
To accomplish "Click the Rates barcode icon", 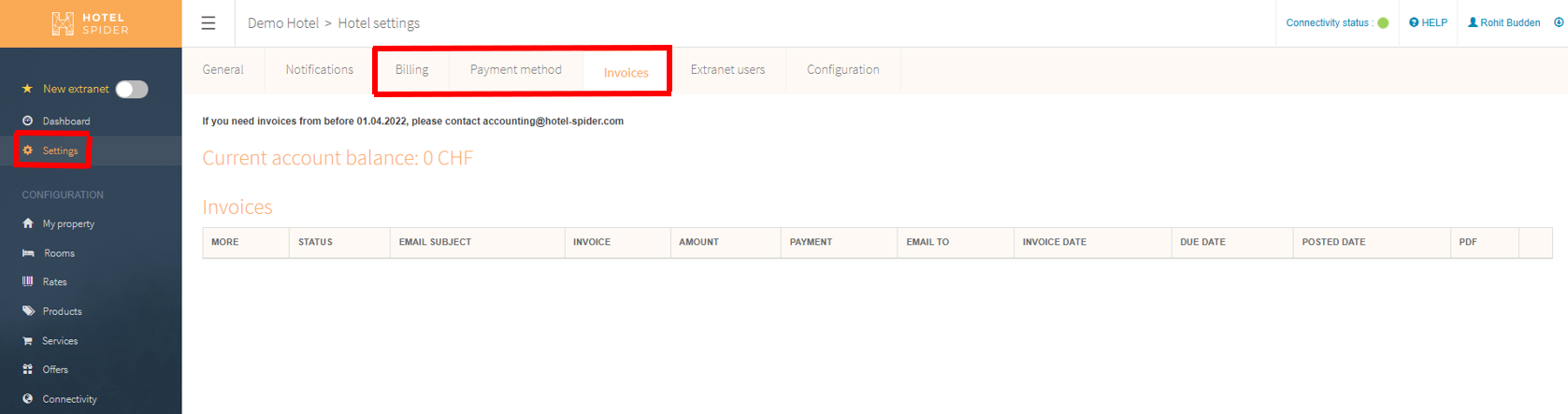I will [28, 281].
